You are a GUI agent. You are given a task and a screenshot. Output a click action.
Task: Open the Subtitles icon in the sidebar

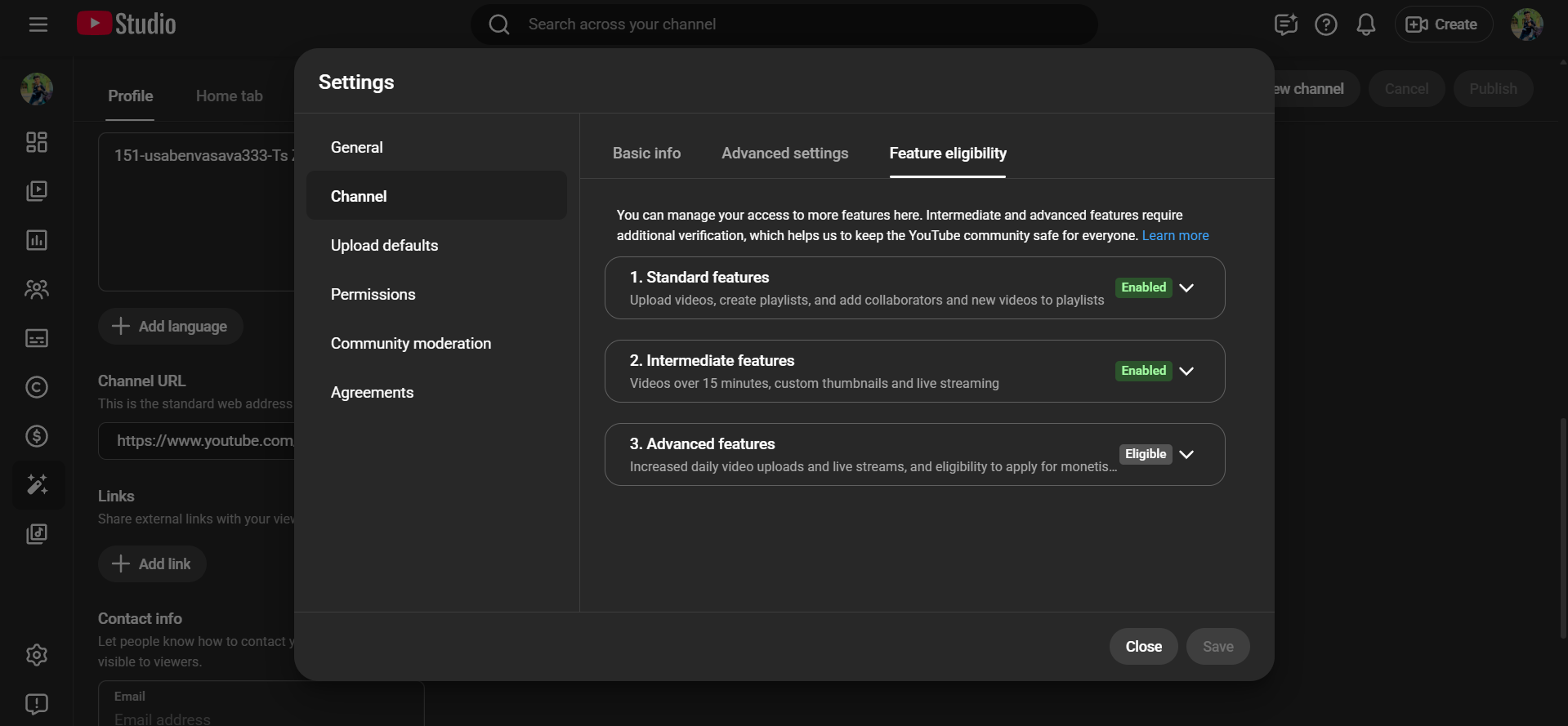point(37,338)
